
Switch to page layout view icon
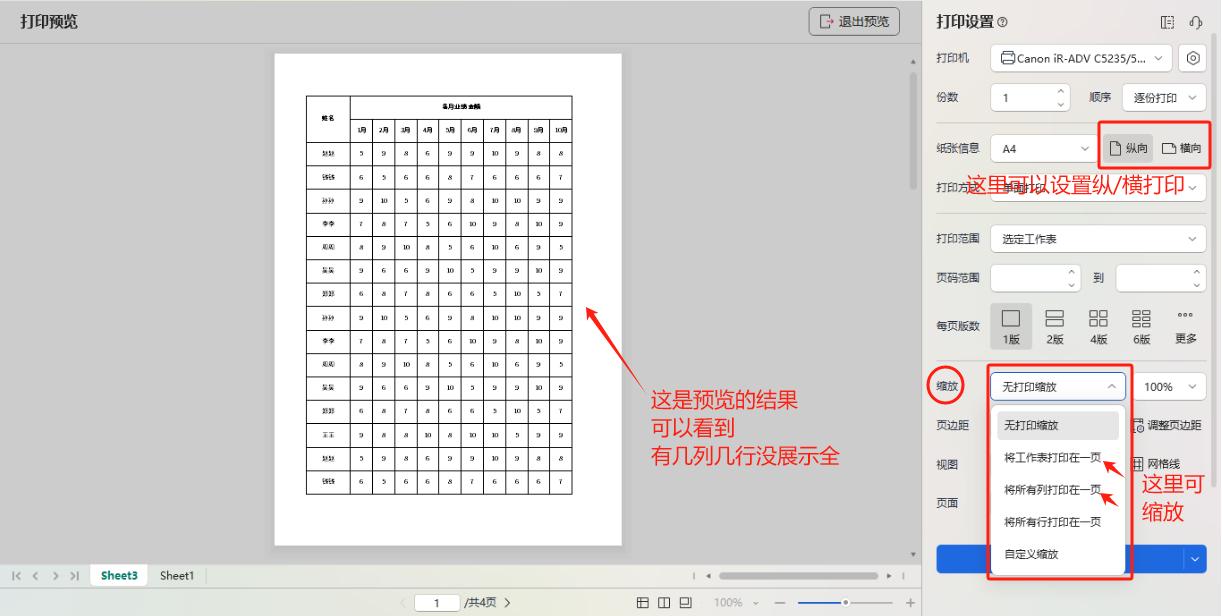(x=685, y=603)
